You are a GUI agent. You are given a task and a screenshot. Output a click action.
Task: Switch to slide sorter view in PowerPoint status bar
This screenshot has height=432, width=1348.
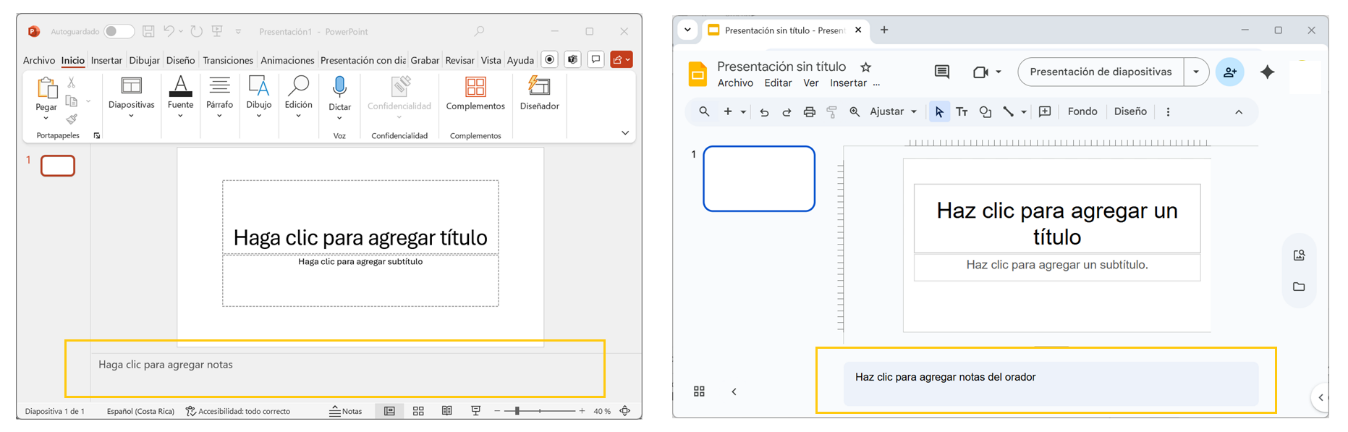[x=418, y=411]
